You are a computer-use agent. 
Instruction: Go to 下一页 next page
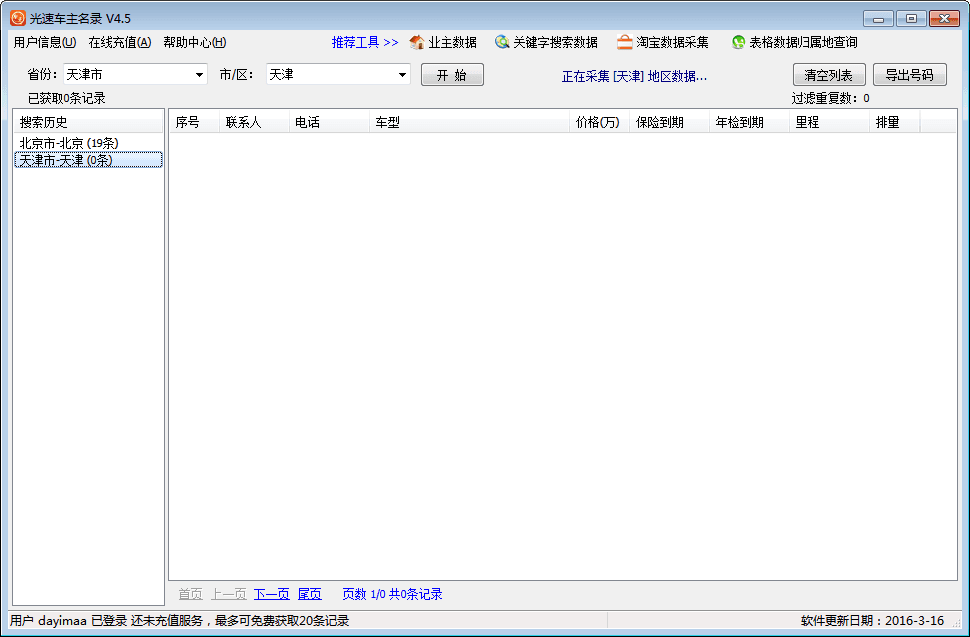(x=271, y=594)
